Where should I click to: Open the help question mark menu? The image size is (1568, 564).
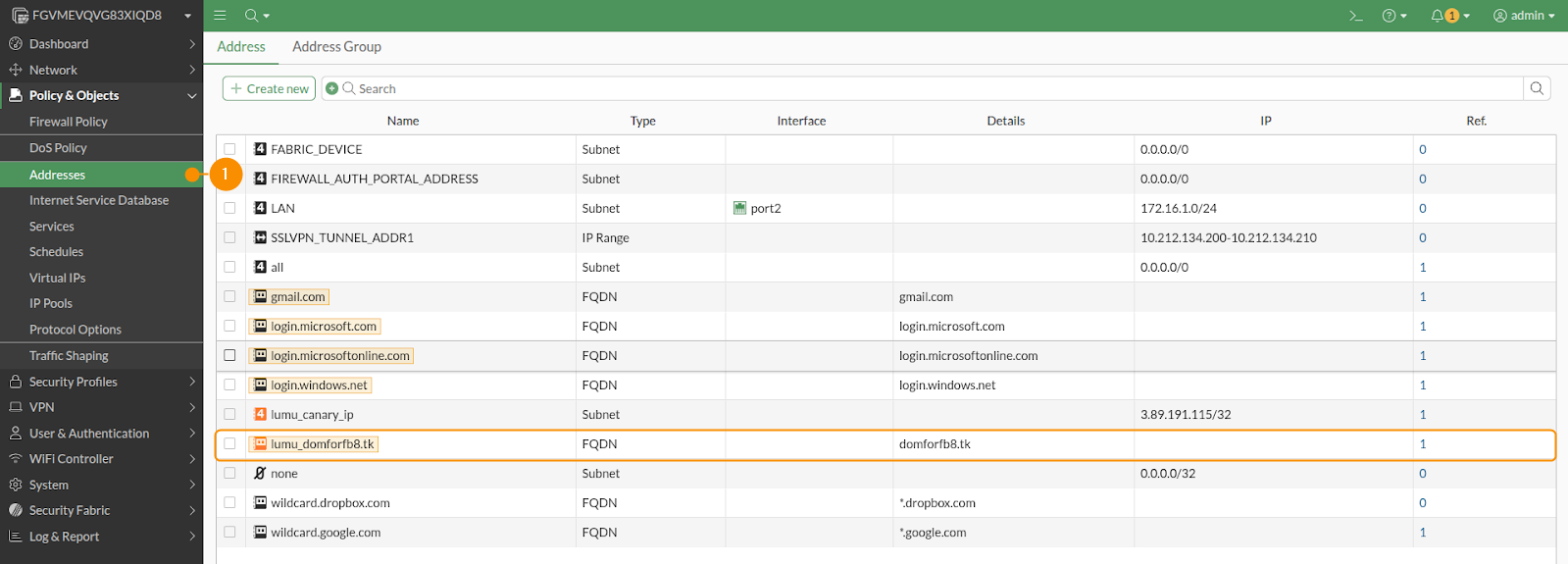(x=1389, y=16)
